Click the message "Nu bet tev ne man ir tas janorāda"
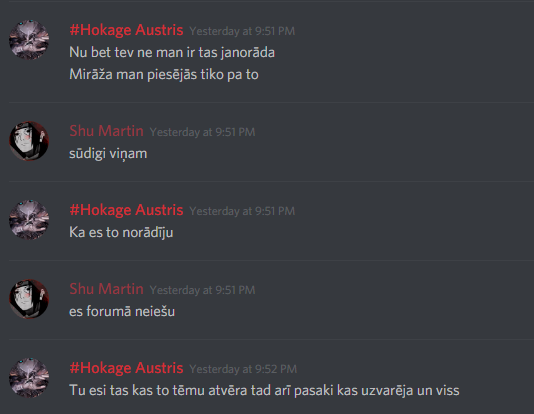Screen dimensions: 534x414 pos(172,52)
